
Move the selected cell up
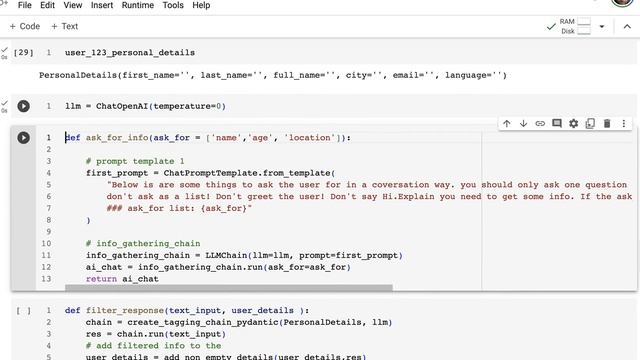click(x=507, y=124)
